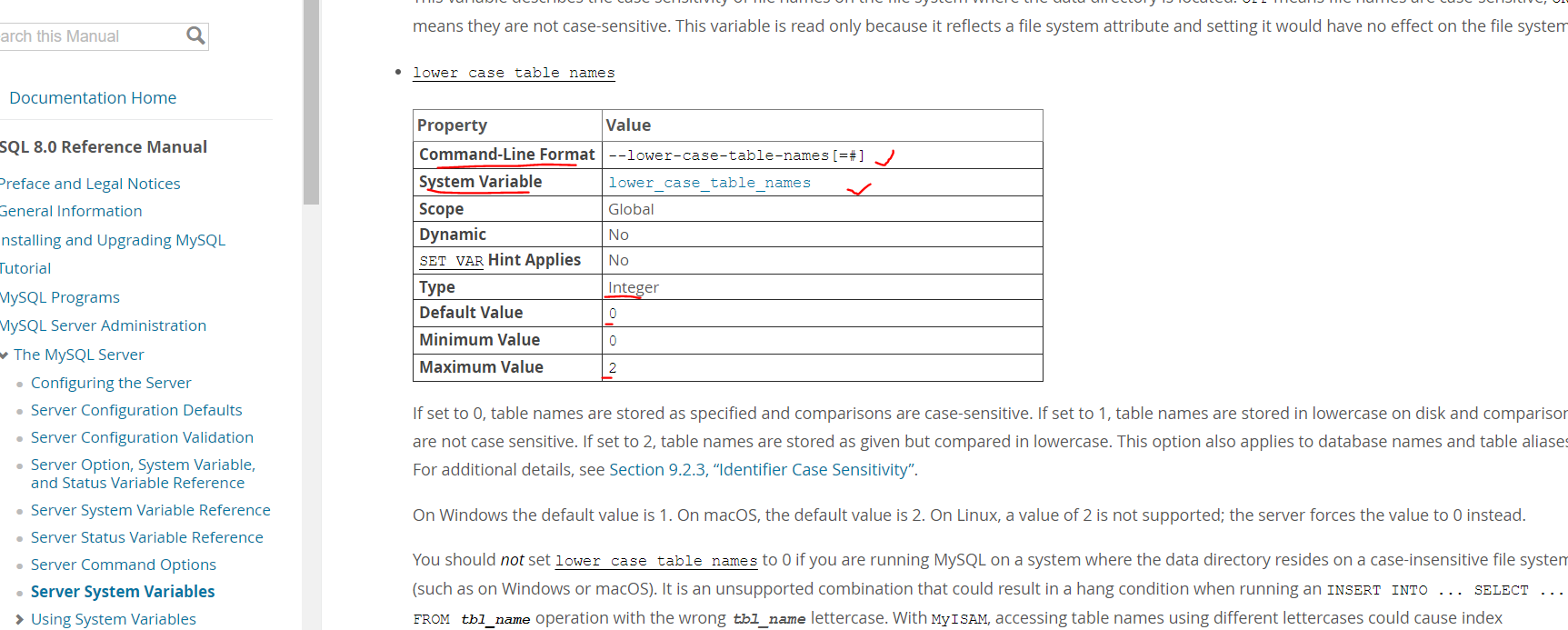This screenshot has height=630, width=1568.
Task: Click System Variable property cell
Action: pos(507,182)
